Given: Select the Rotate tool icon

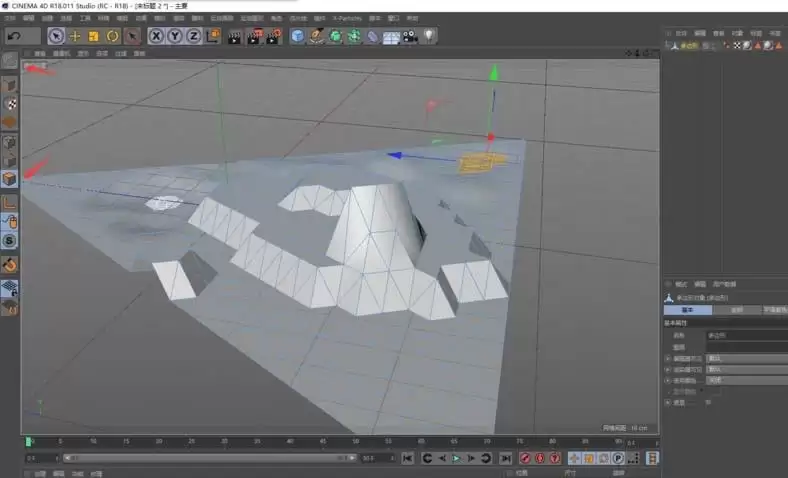Looking at the screenshot, I should [113, 36].
